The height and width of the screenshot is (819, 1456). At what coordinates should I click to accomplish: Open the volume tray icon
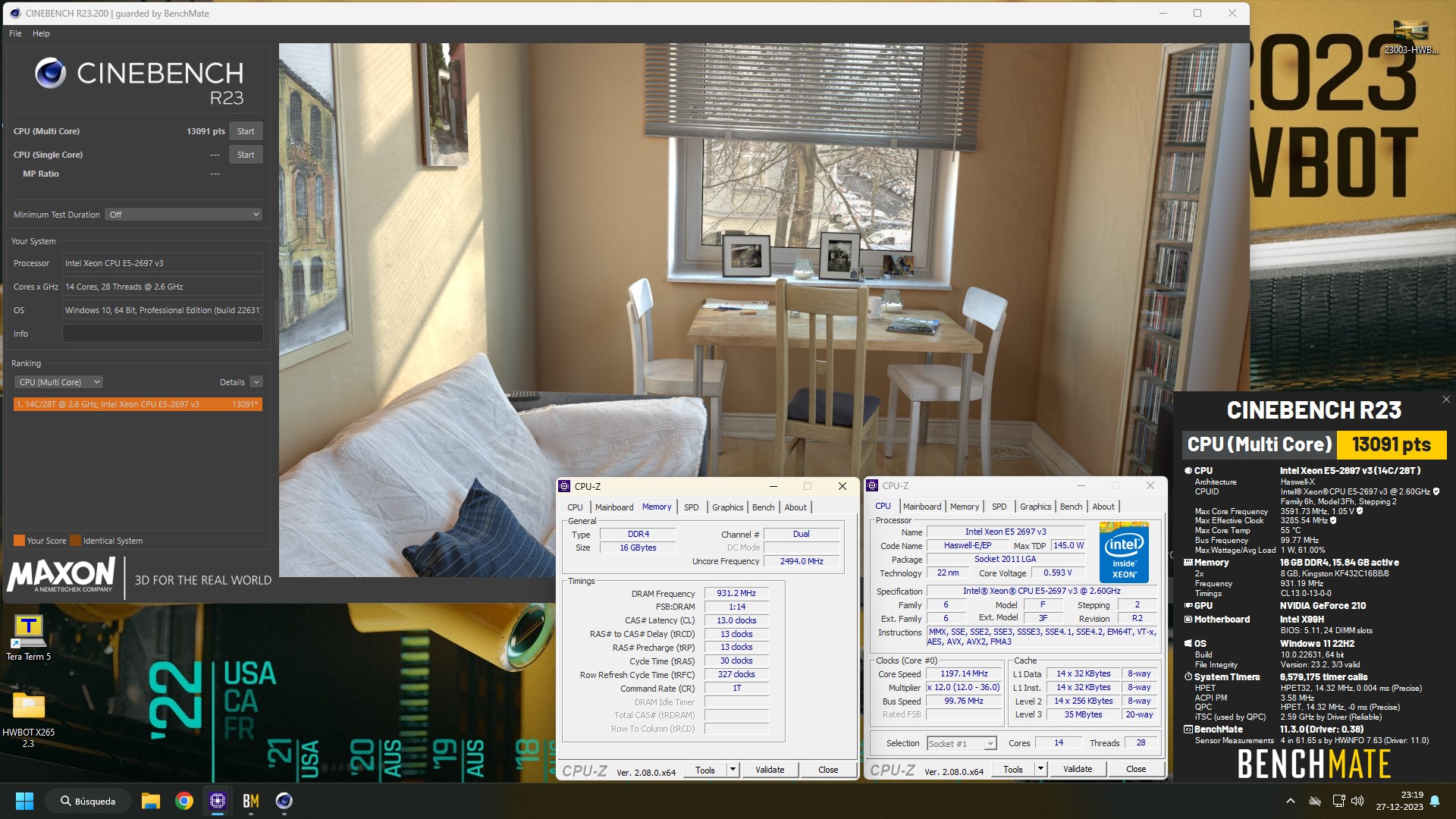[x=1357, y=801]
